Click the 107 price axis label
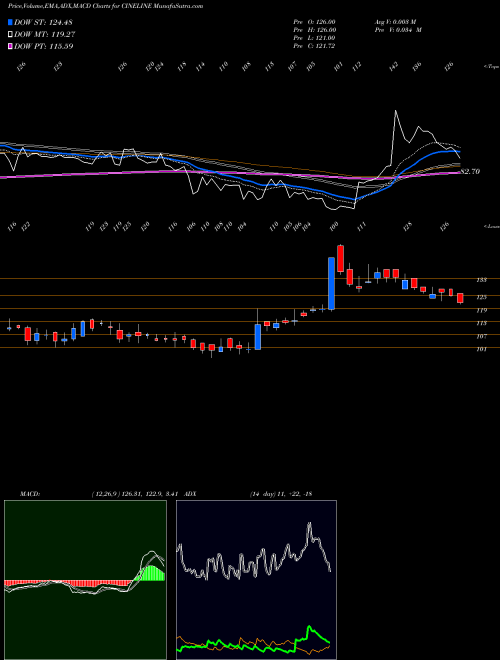The height and width of the screenshot is (660, 500). pos(482,336)
